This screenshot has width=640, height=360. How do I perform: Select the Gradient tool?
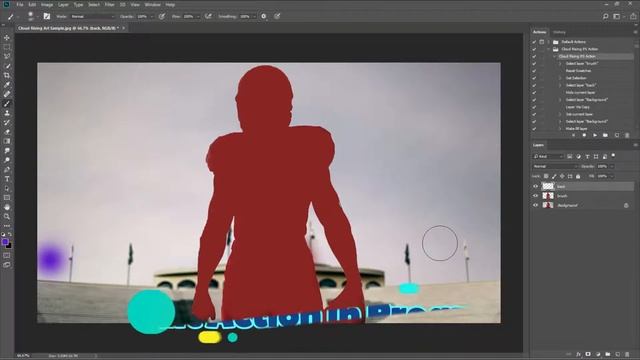(7, 141)
